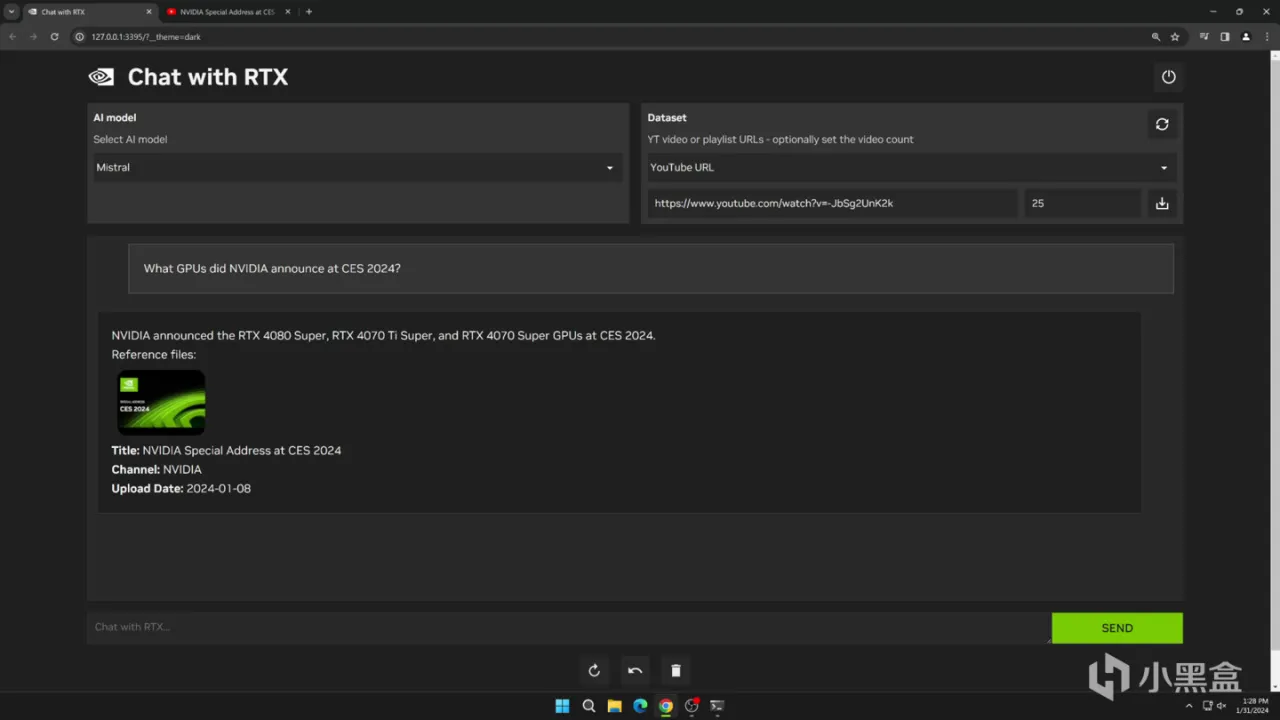Viewport: 1280px width, 720px height.
Task: Click the YT video or playlist URLs hint
Action: (780, 139)
